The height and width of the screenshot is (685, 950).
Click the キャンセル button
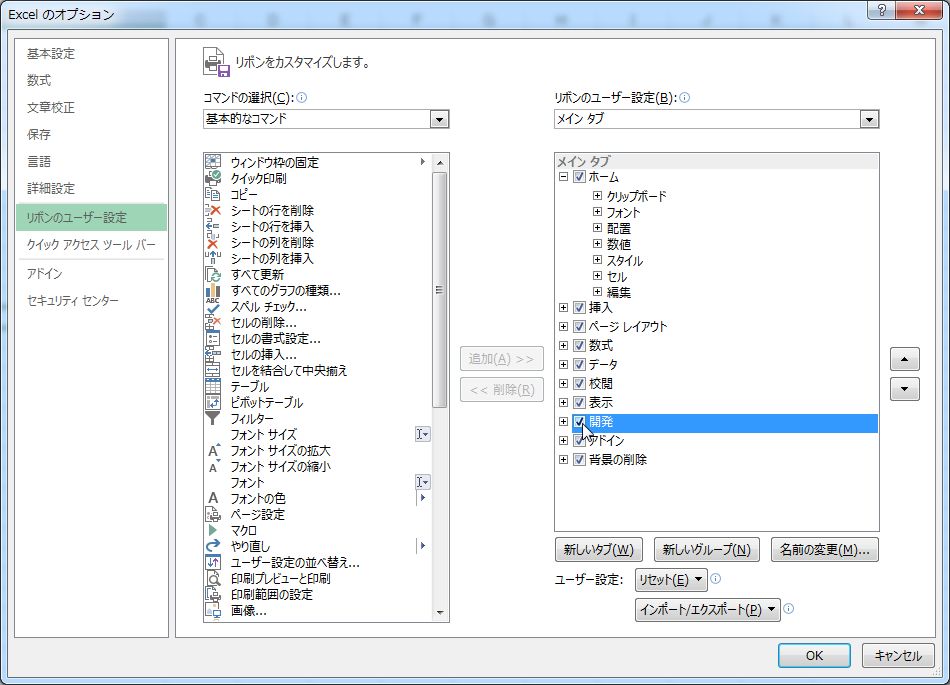[x=898, y=655]
